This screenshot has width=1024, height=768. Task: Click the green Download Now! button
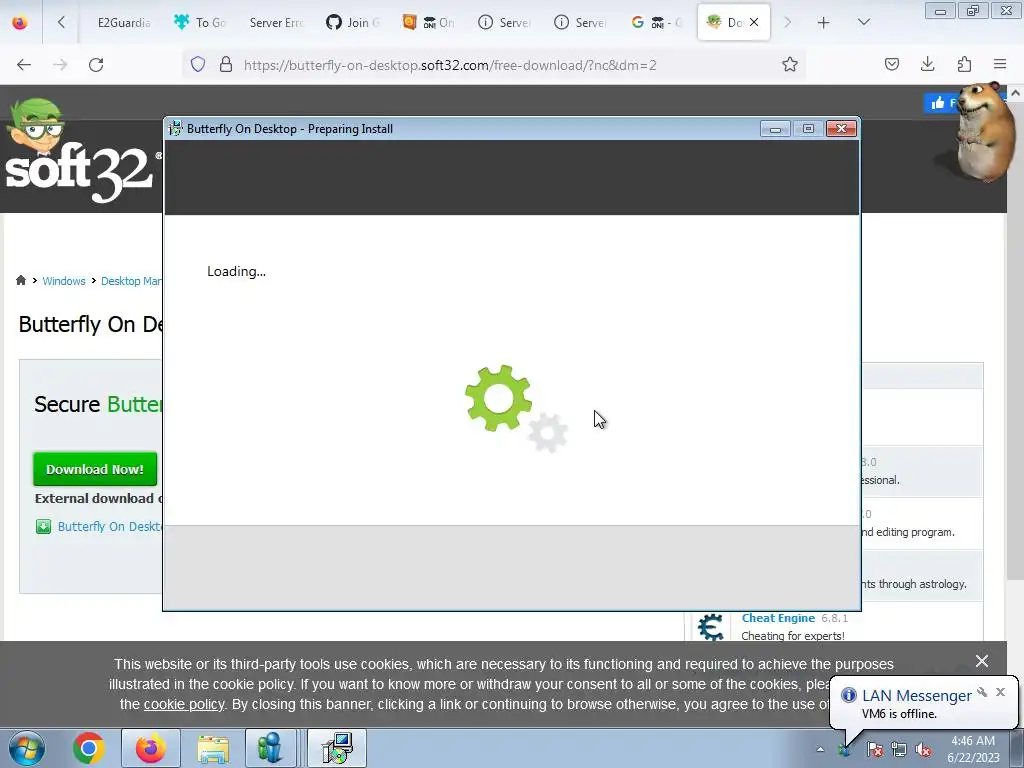(95, 469)
